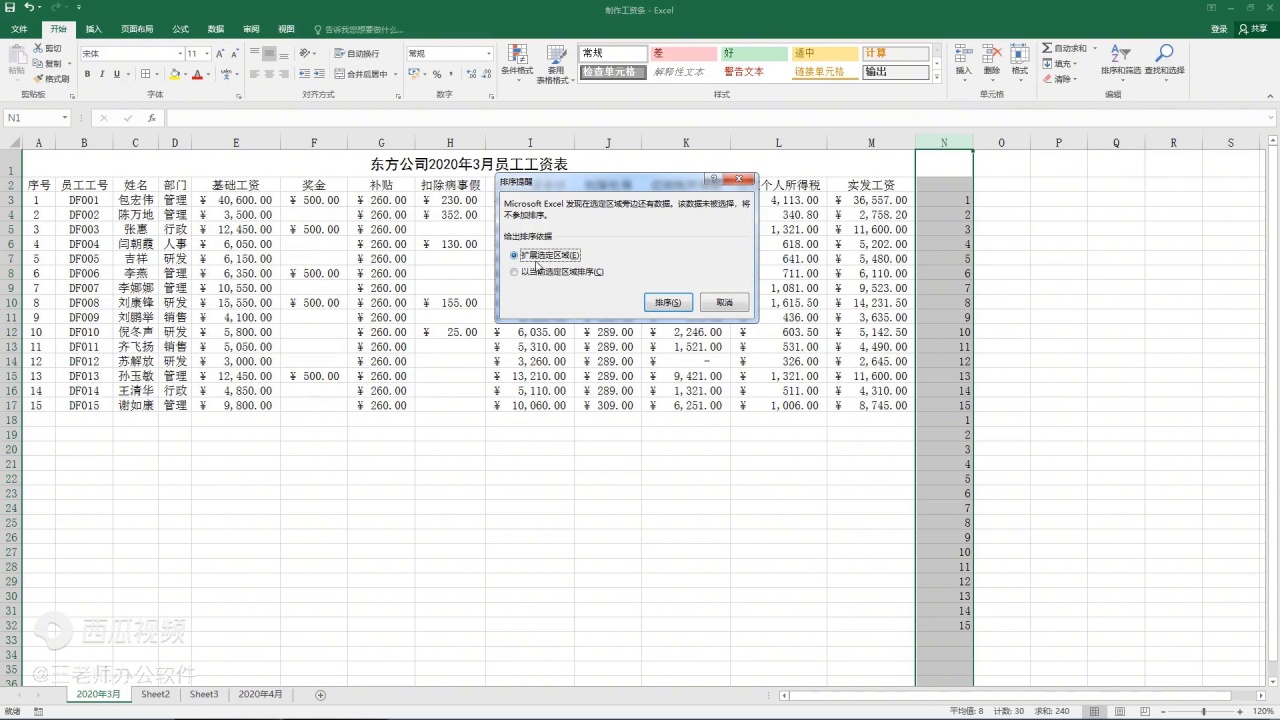This screenshot has width=1280, height=720.
Task: Decrease font size with smaller A icon
Action: [x=234, y=53]
